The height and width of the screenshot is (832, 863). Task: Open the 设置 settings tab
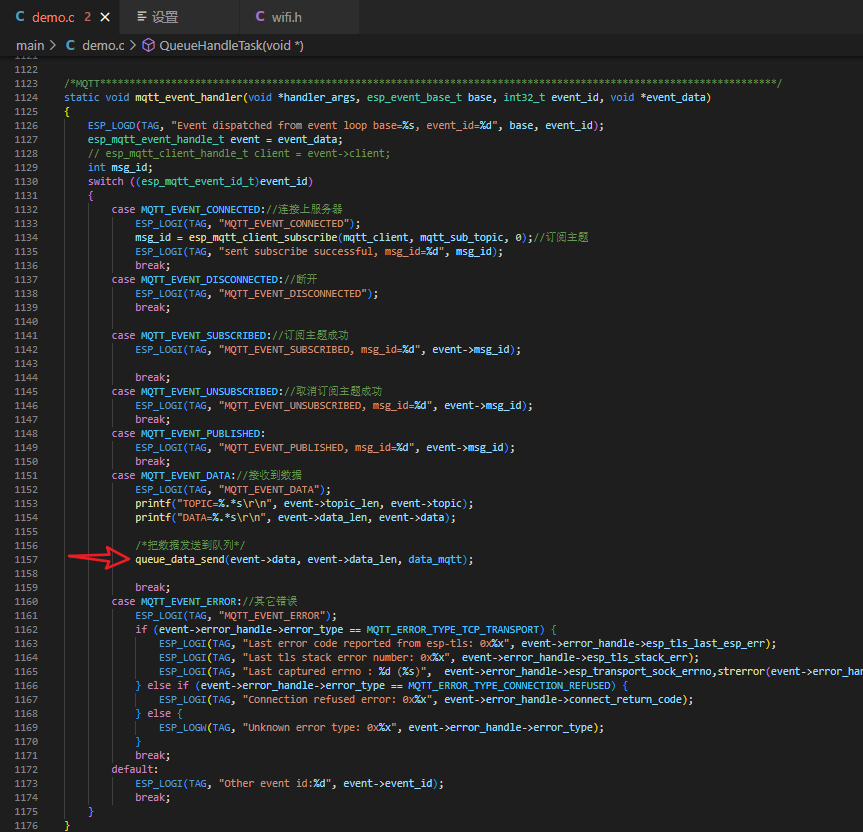(165, 17)
